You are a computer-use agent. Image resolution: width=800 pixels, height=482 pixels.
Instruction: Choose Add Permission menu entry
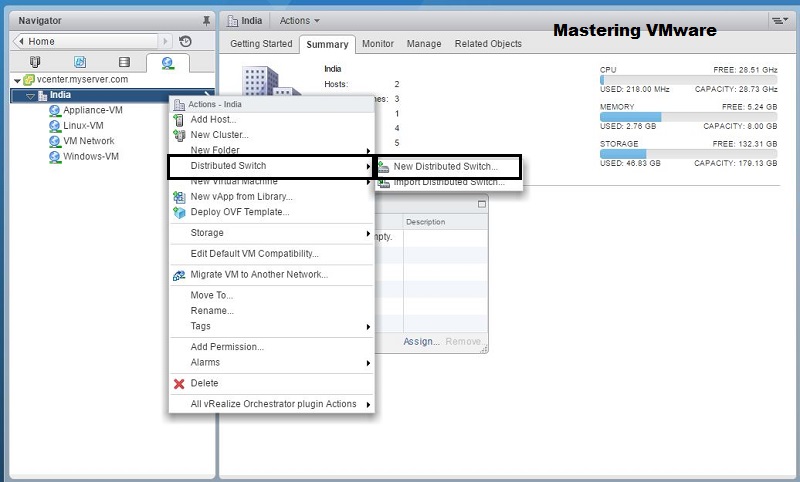click(x=271, y=347)
